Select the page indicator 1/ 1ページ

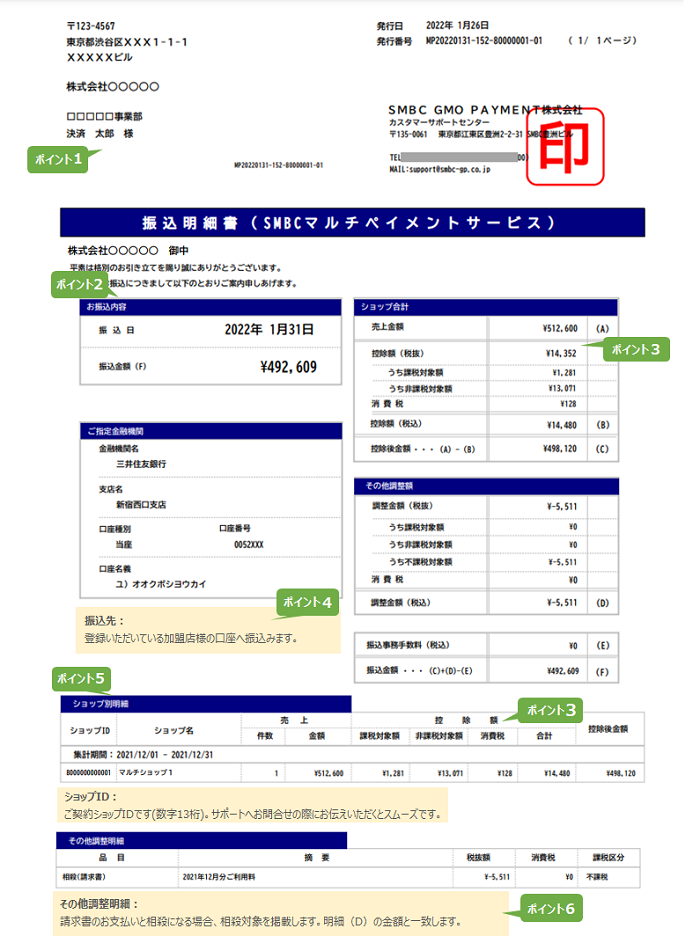click(x=602, y=41)
